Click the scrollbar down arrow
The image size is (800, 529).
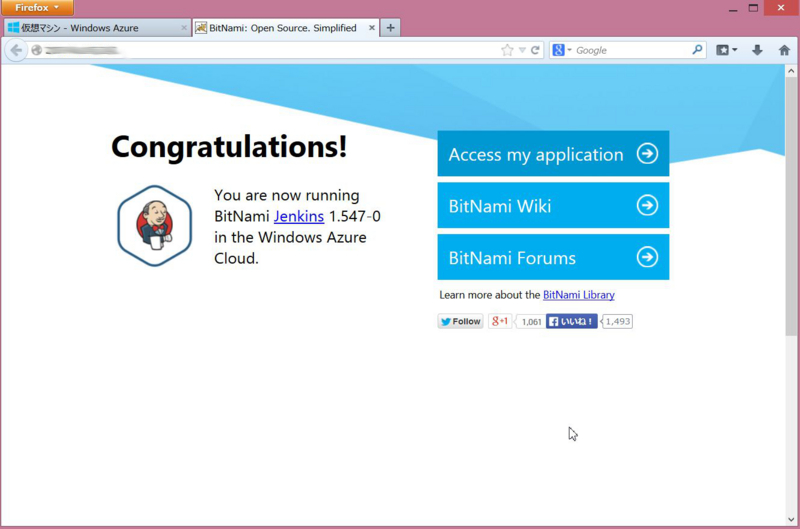coord(791,520)
